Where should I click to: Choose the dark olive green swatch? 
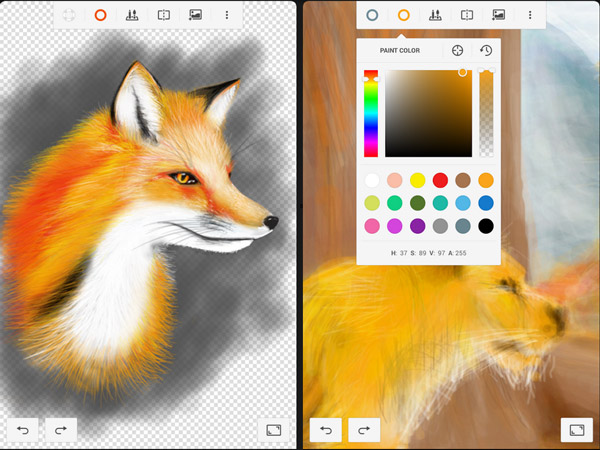pyautogui.click(x=417, y=203)
